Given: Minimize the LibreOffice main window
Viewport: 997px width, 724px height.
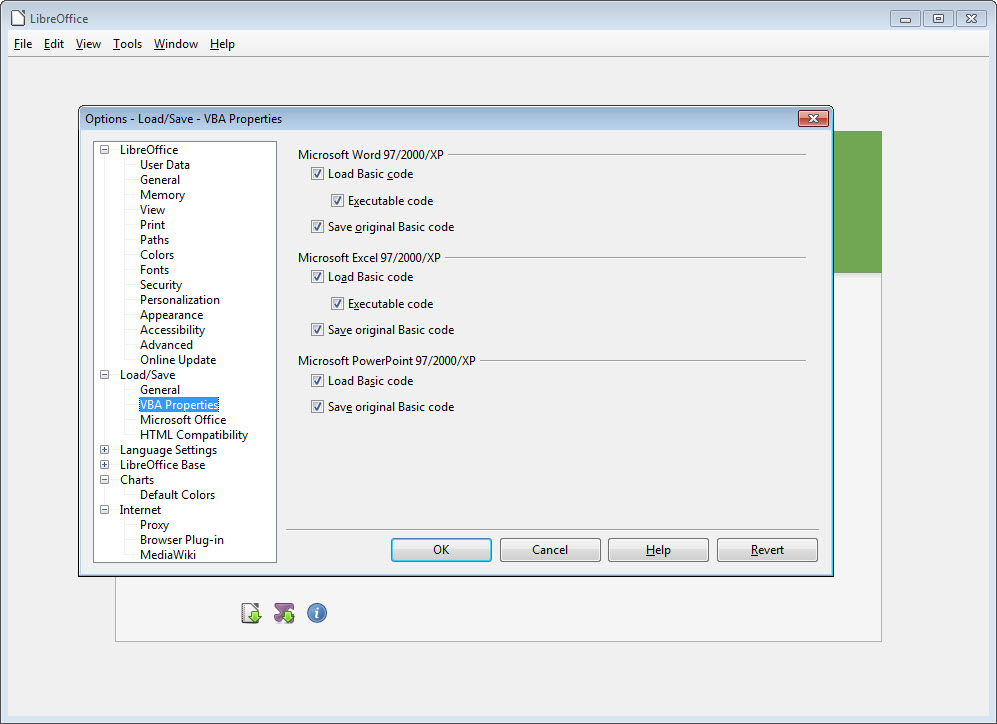Looking at the screenshot, I should click(x=905, y=18).
